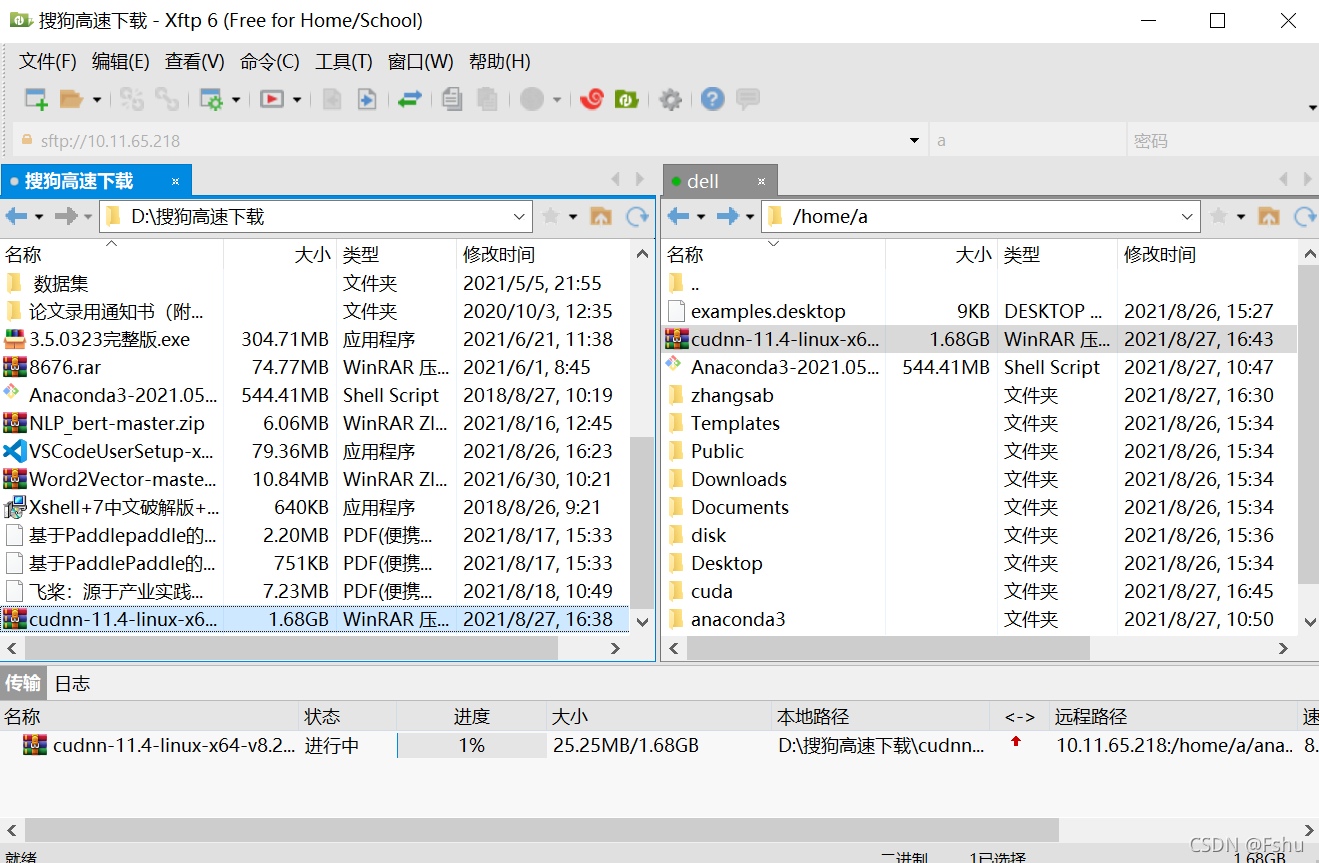The image size is (1319, 863).
Task: Go back in the remote /home/a pane
Action: (678, 216)
